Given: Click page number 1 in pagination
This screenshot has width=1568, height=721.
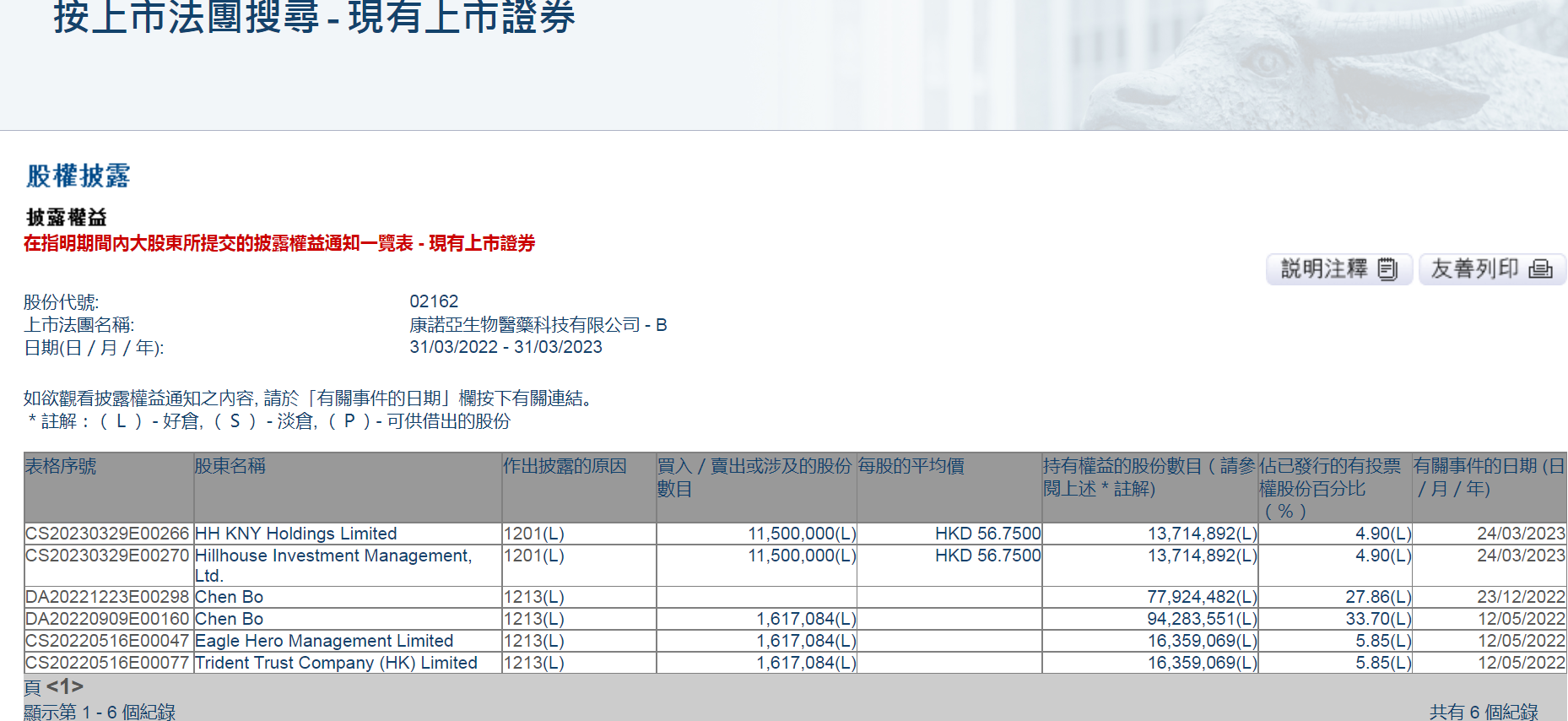Looking at the screenshot, I should [65, 686].
